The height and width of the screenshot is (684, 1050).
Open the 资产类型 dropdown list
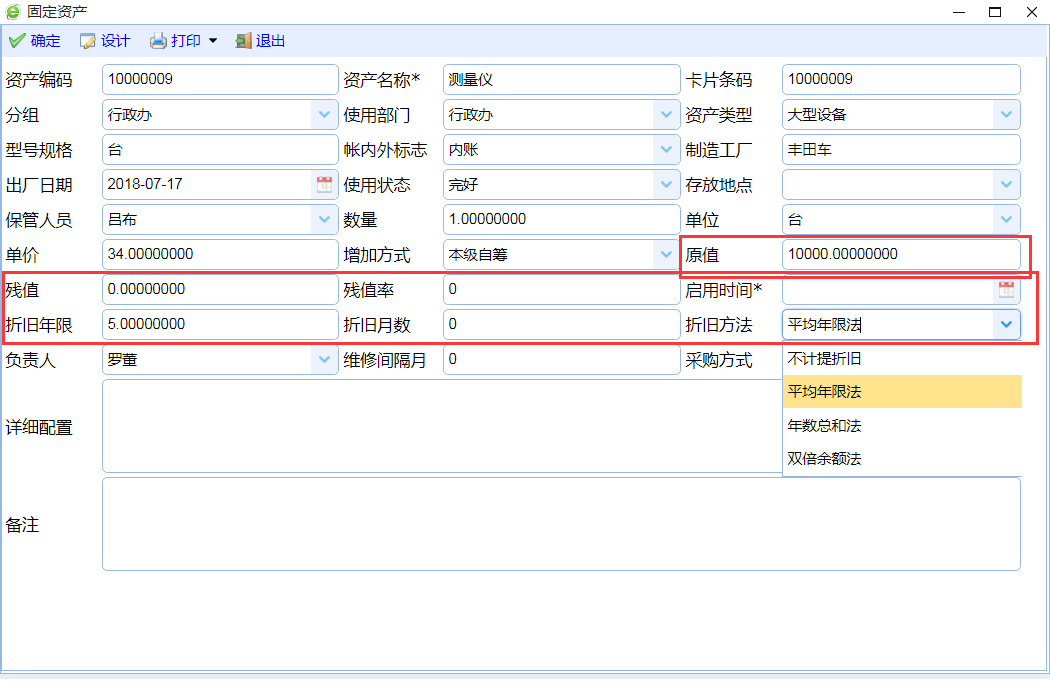[1006, 115]
